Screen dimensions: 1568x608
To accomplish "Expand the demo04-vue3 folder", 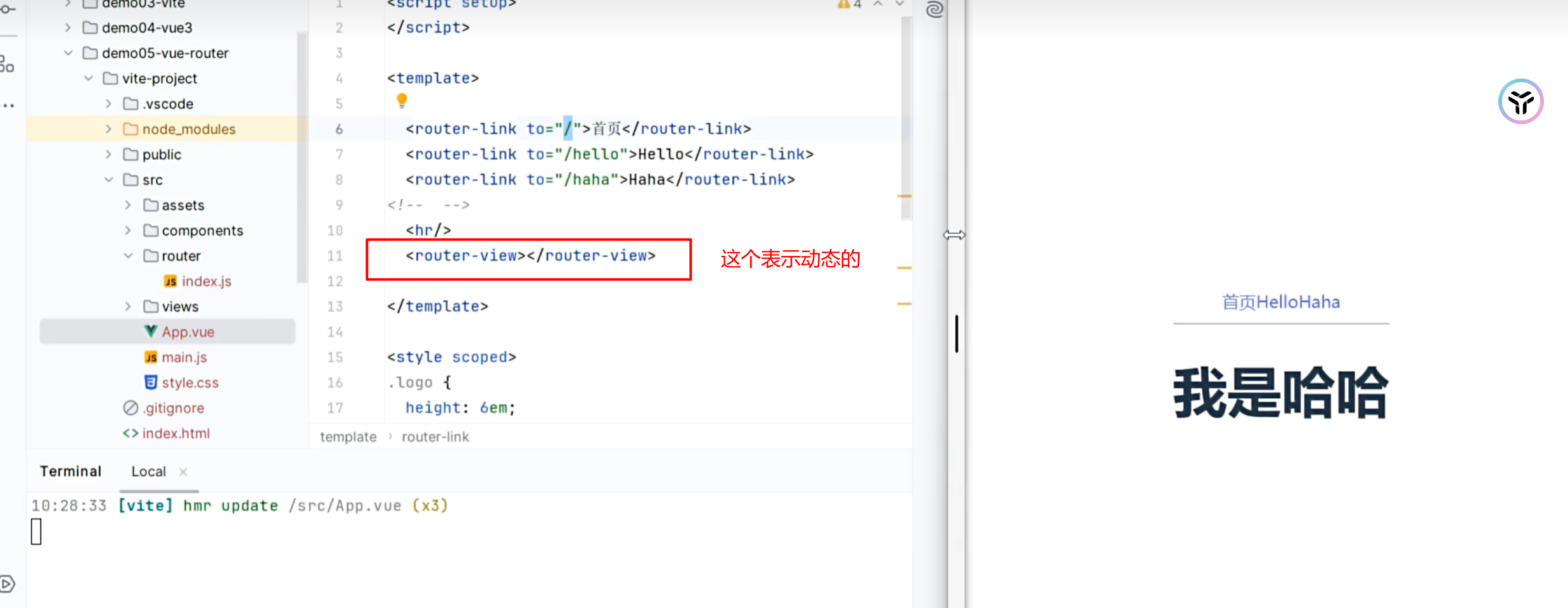I will [68, 28].
